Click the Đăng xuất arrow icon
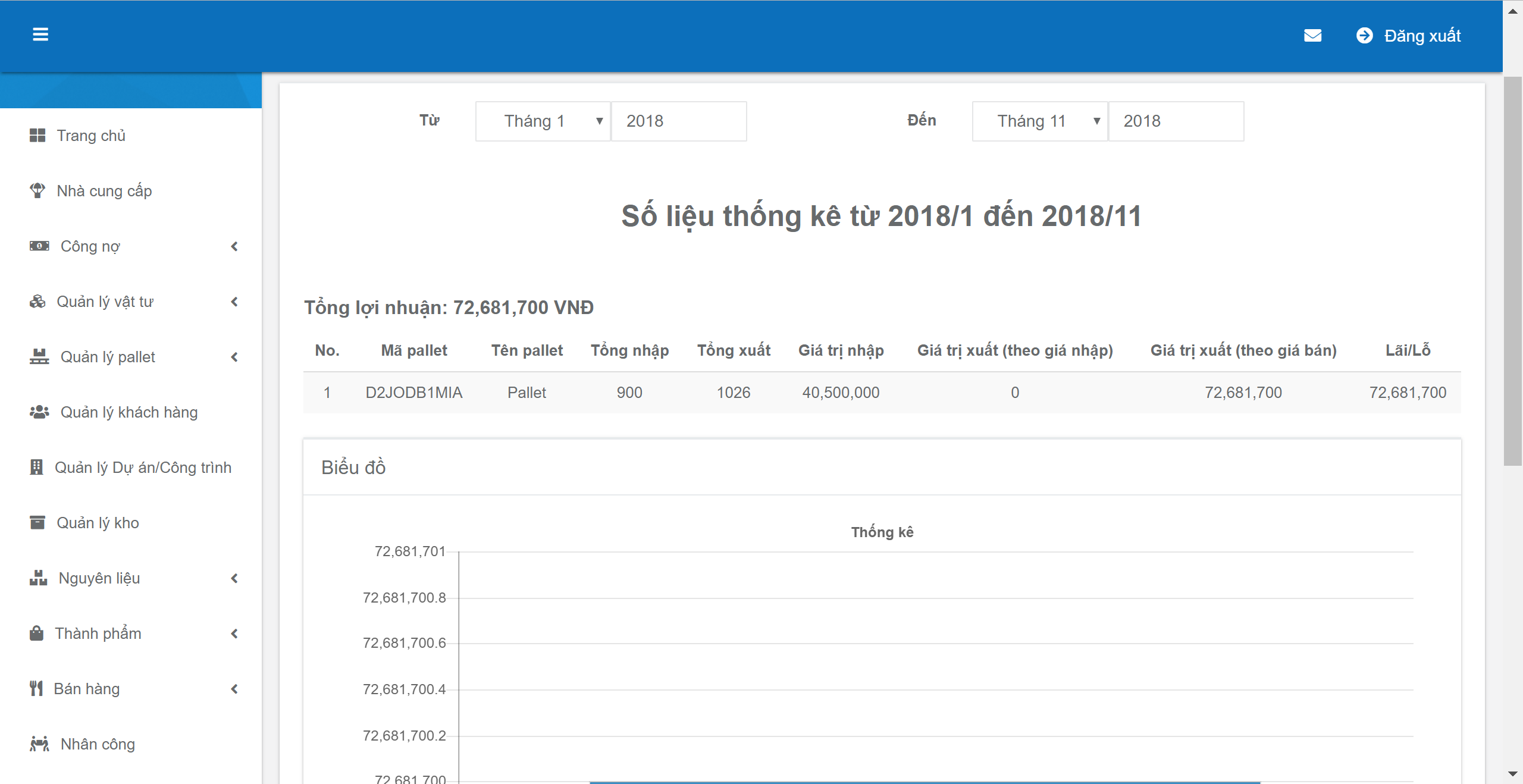The image size is (1523, 784). point(1364,36)
